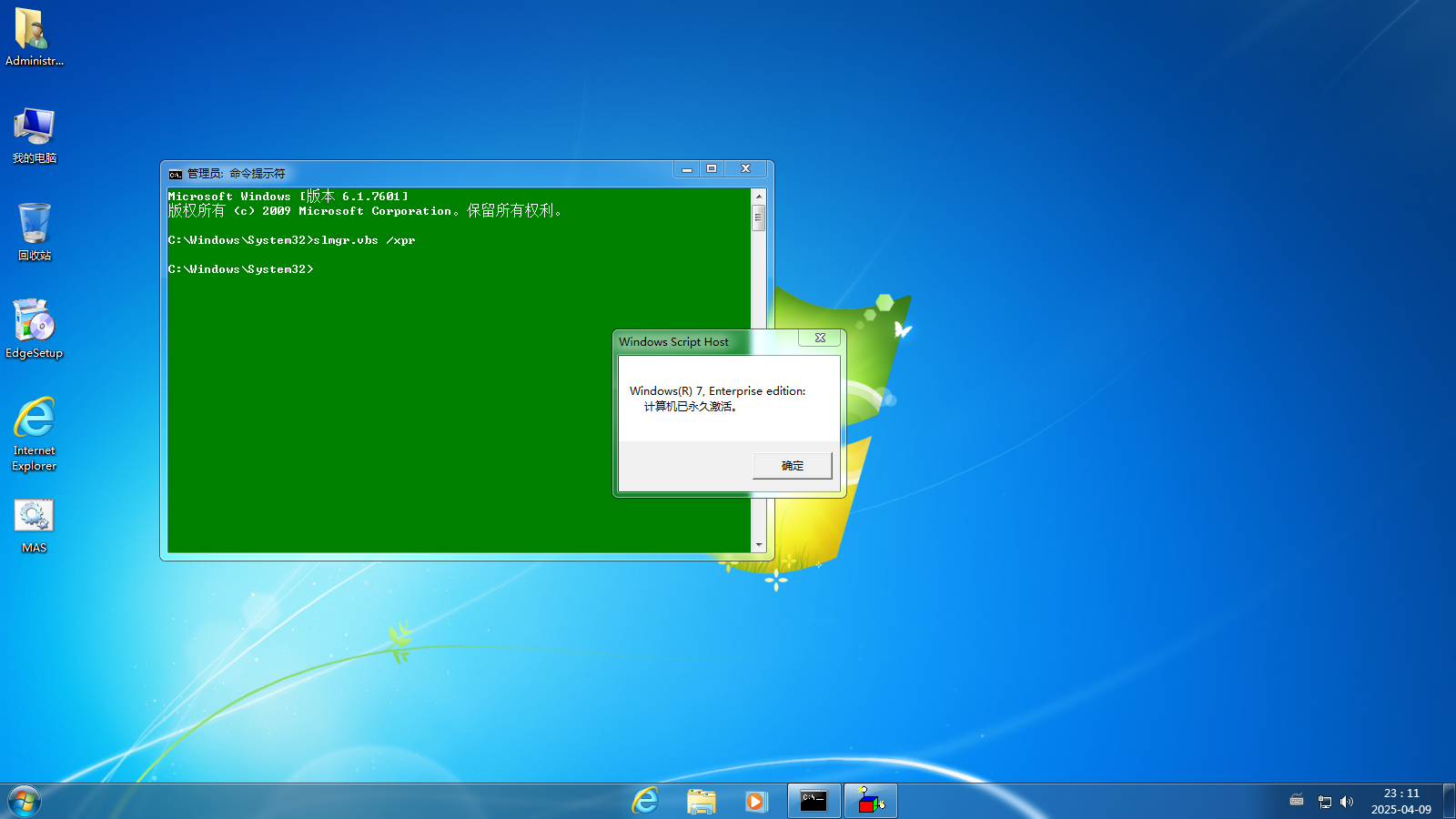Open the Administrator folder desktop icon

[x=34, y=37]
